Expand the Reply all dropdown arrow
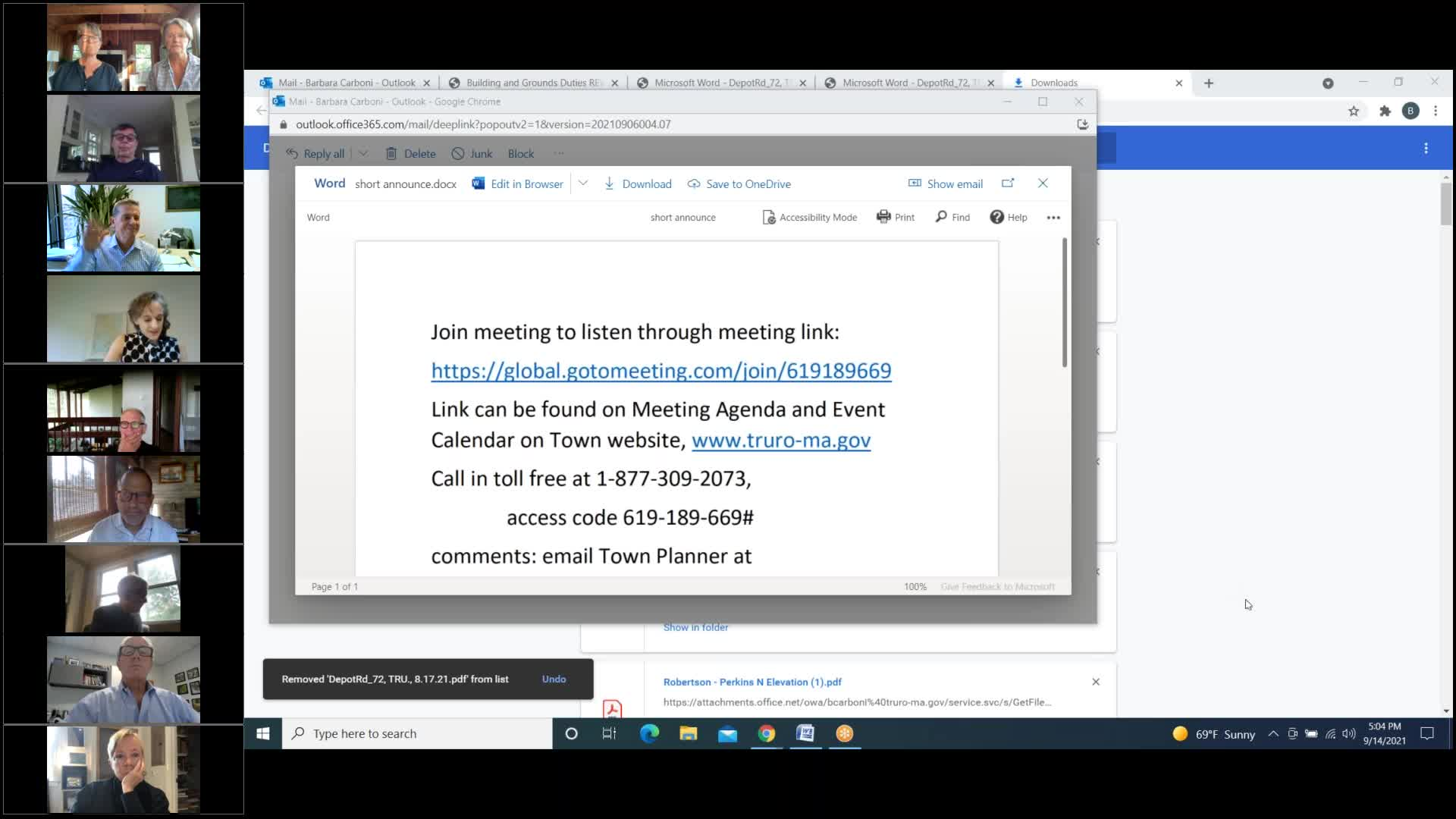Viewport: 1456px width, 819px height. 363,154
